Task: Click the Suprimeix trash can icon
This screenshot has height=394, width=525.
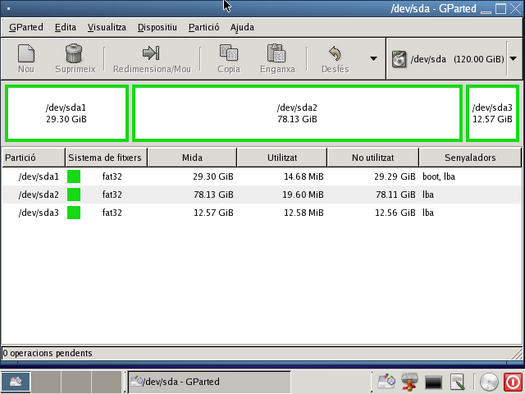Action: [74, 53]
